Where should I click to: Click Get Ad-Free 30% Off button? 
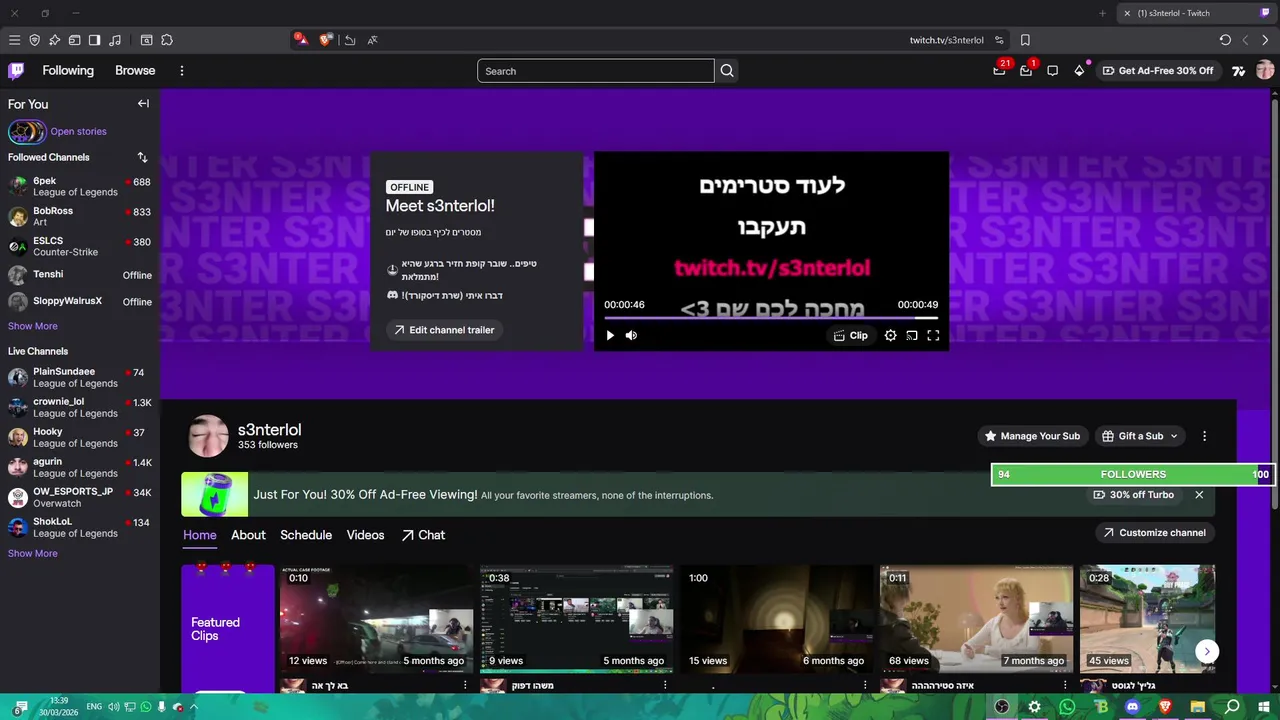[1157, 71]
